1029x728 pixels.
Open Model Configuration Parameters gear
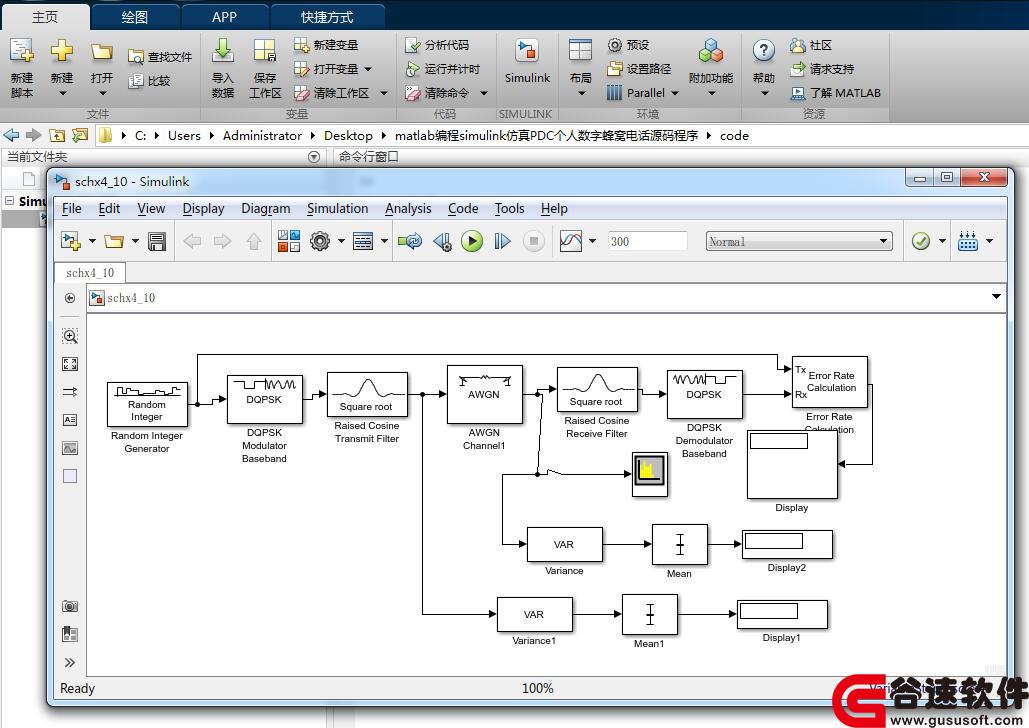click(x=320, y=242)
